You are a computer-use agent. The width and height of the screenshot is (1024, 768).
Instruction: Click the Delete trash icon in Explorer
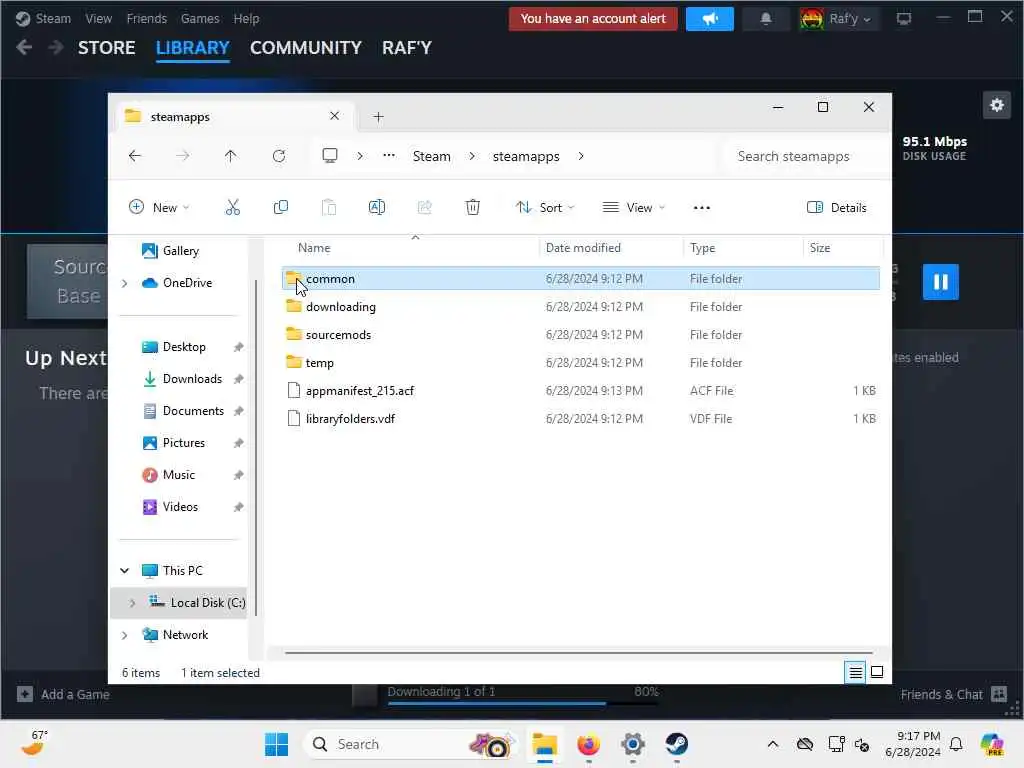472,208
